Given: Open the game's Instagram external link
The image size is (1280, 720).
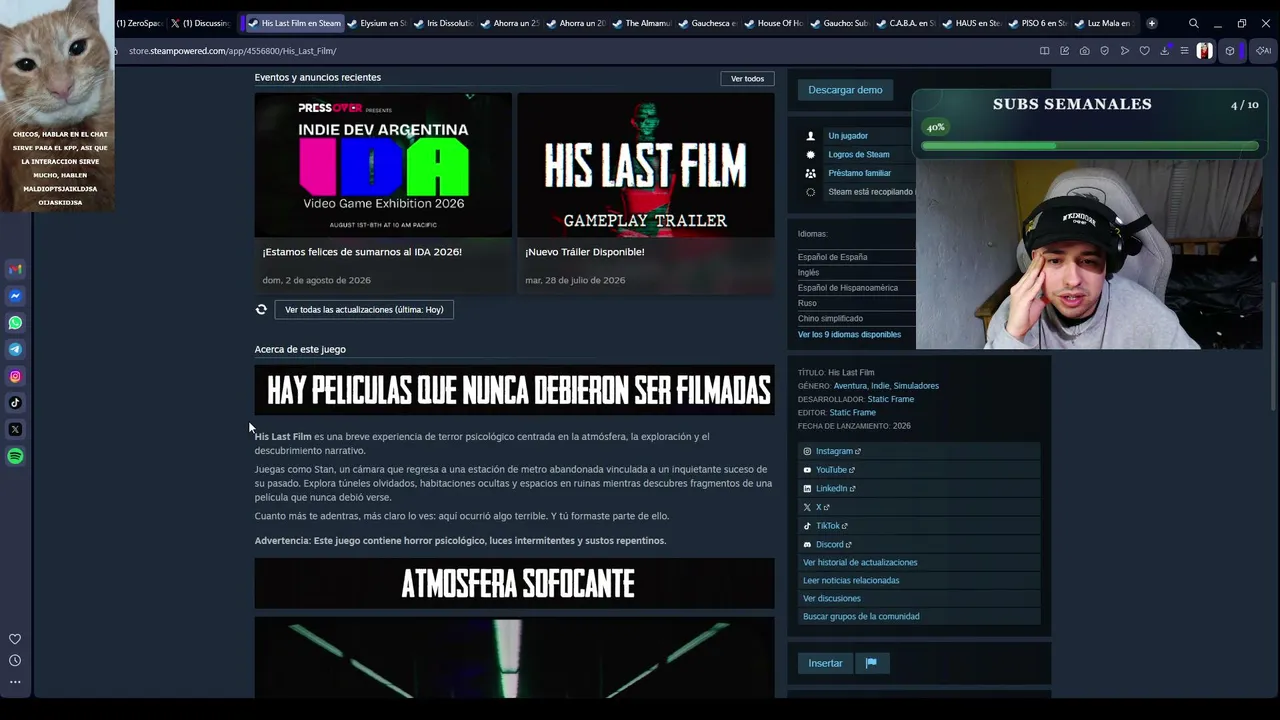Looking at the screenshot, I should pyautogui.click(x=838, y=451).
